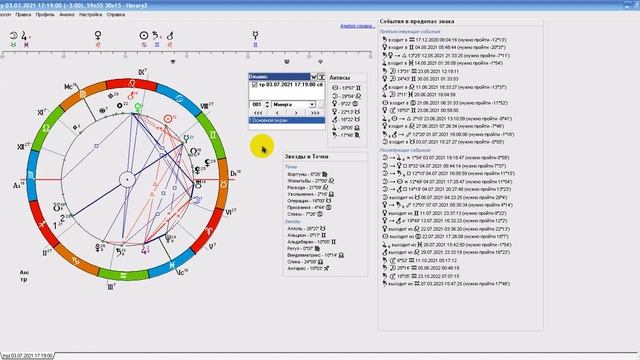Select '1 Основной экран' list item
This screenshot has height=360, width=640.
(x=287, y=120)
